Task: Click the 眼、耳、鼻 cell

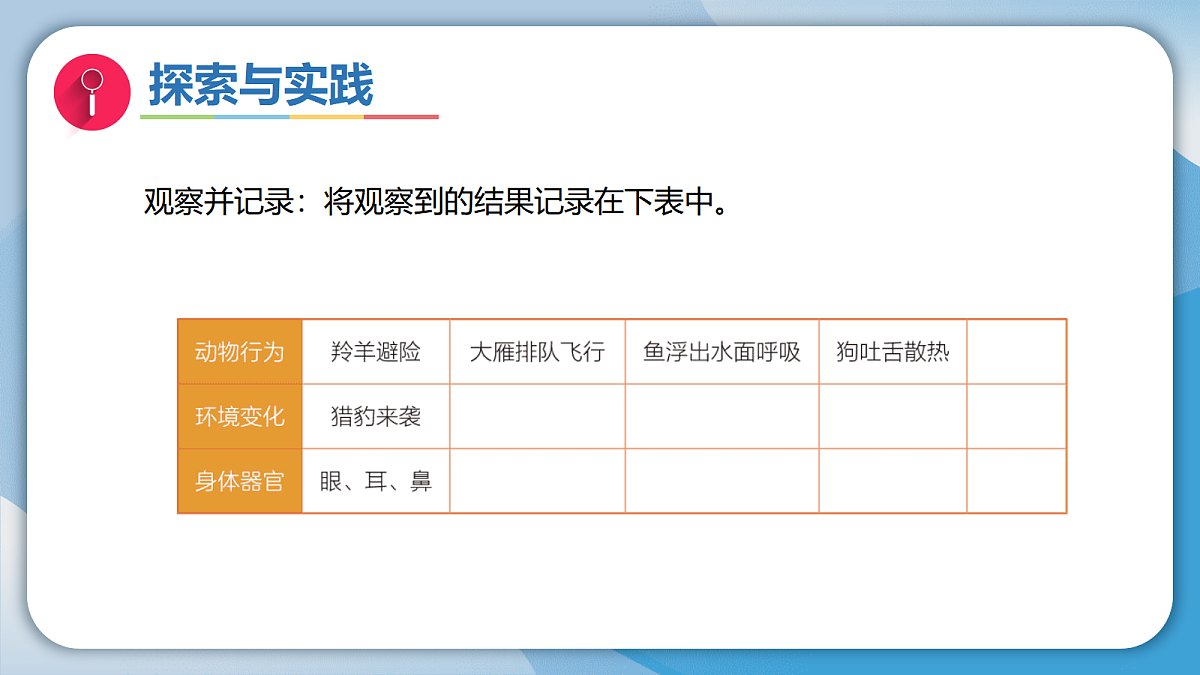Action: [x=376, y=481]
